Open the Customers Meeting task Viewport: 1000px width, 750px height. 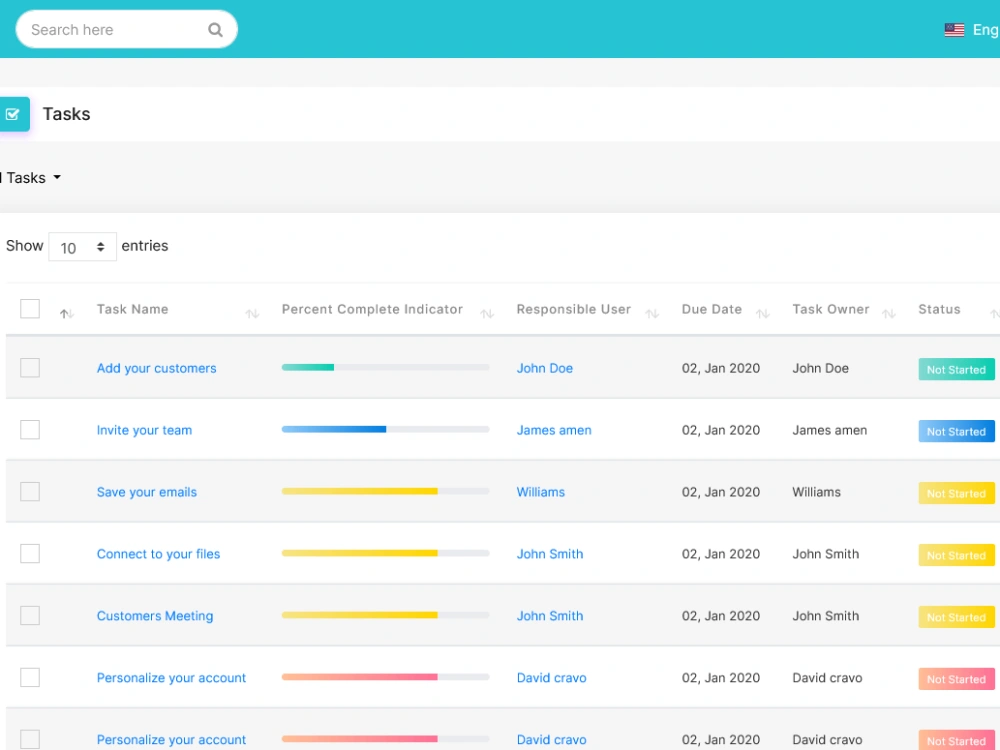point(155,615)
